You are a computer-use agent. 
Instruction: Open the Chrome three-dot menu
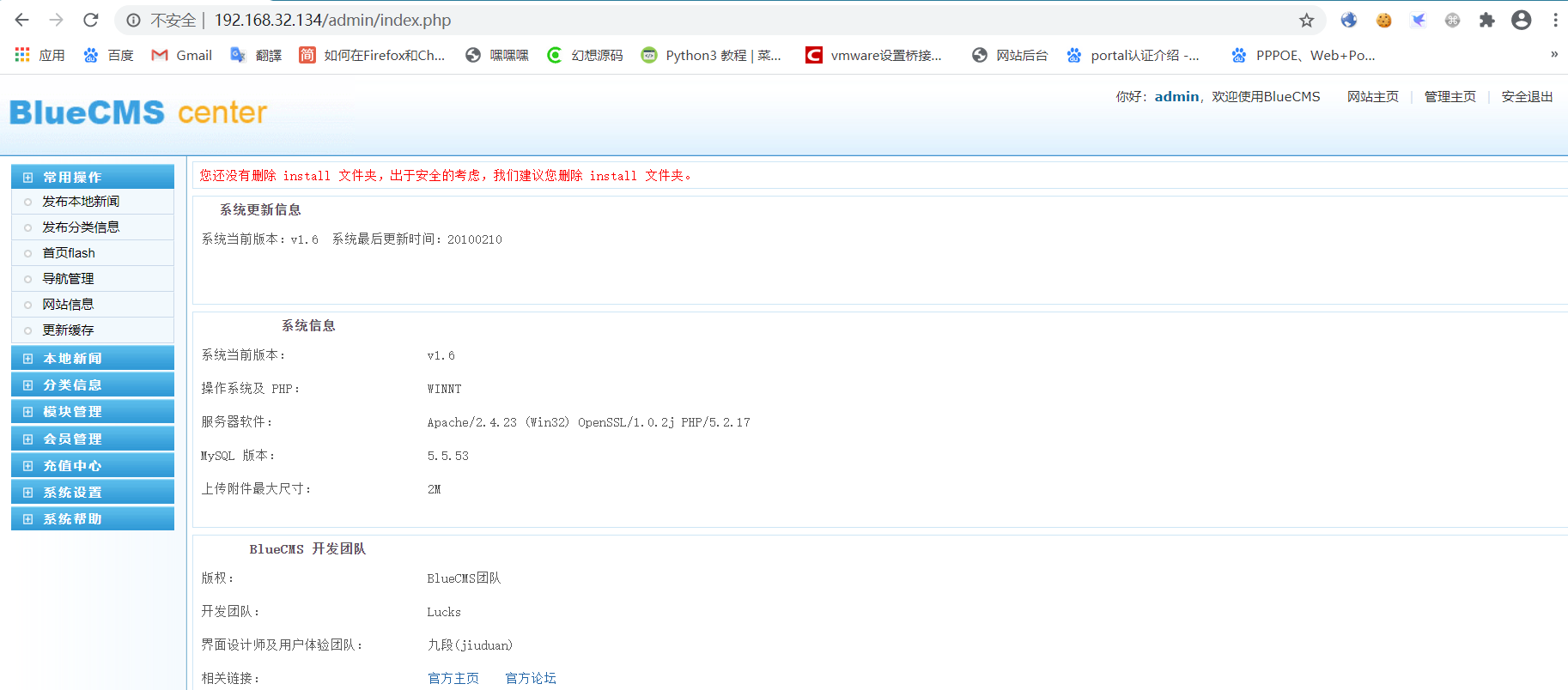[x=1555, y=20]
